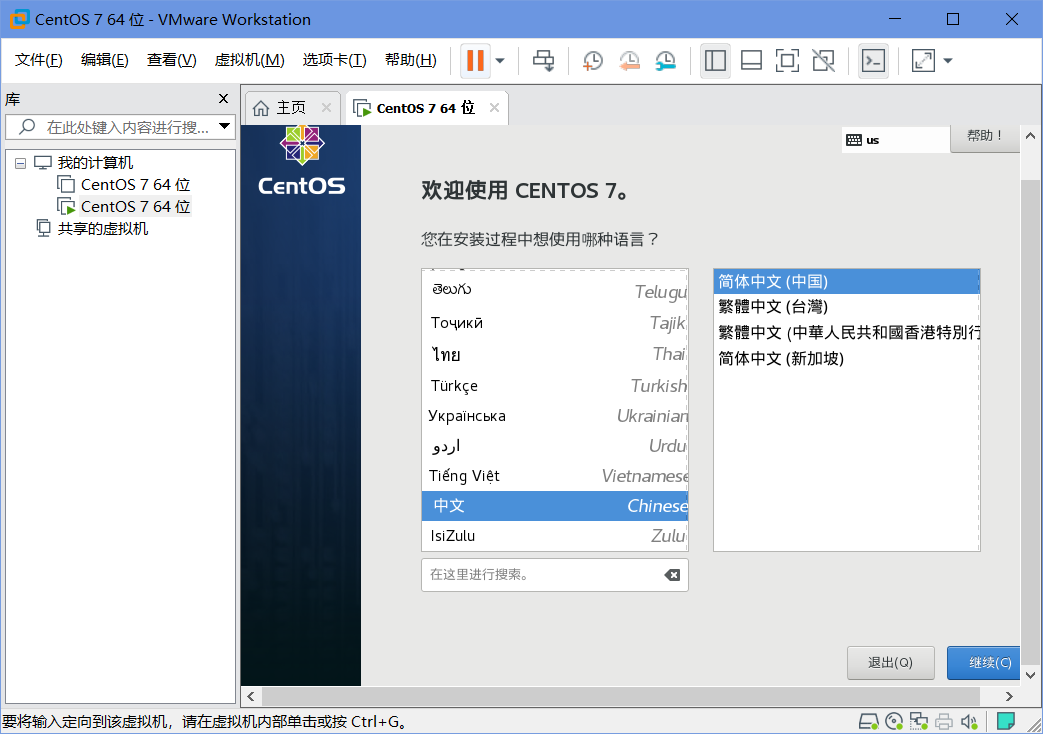Choose 简体中文 (中国) locale

(846, 281)
